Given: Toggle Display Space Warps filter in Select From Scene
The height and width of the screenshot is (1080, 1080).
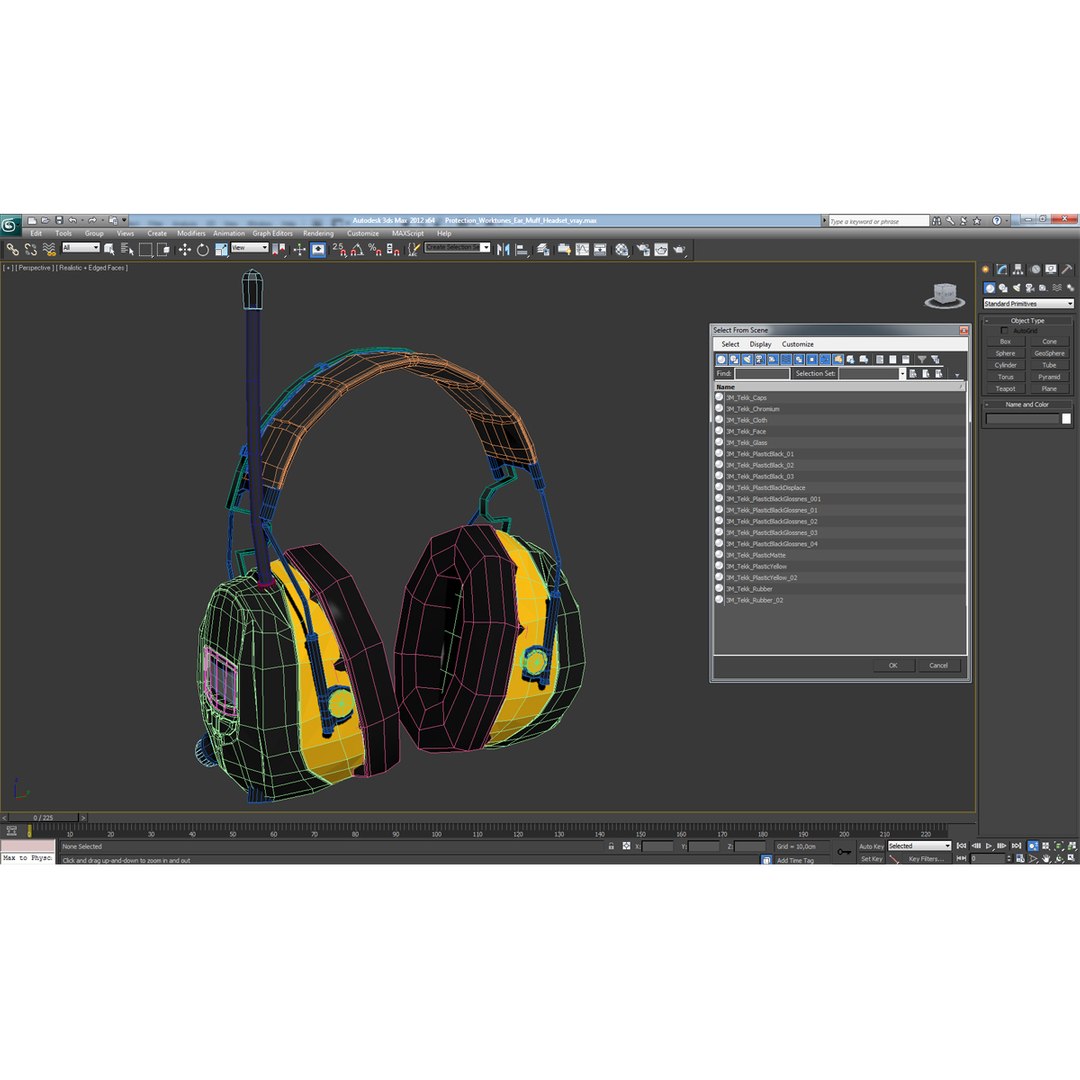Looking at the screenshot, I should pyautogui.click(x=786, y=360).
